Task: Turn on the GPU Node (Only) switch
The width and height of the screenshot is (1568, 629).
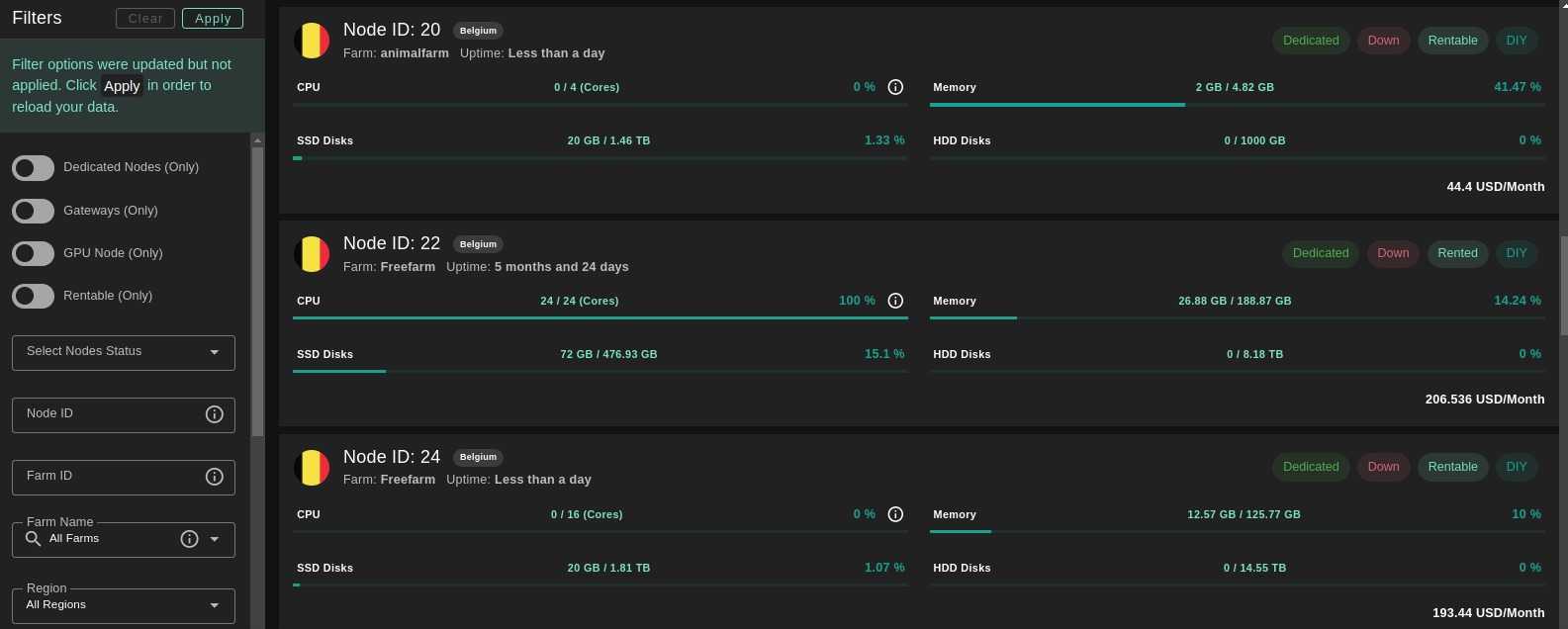Action: point(34,253)
